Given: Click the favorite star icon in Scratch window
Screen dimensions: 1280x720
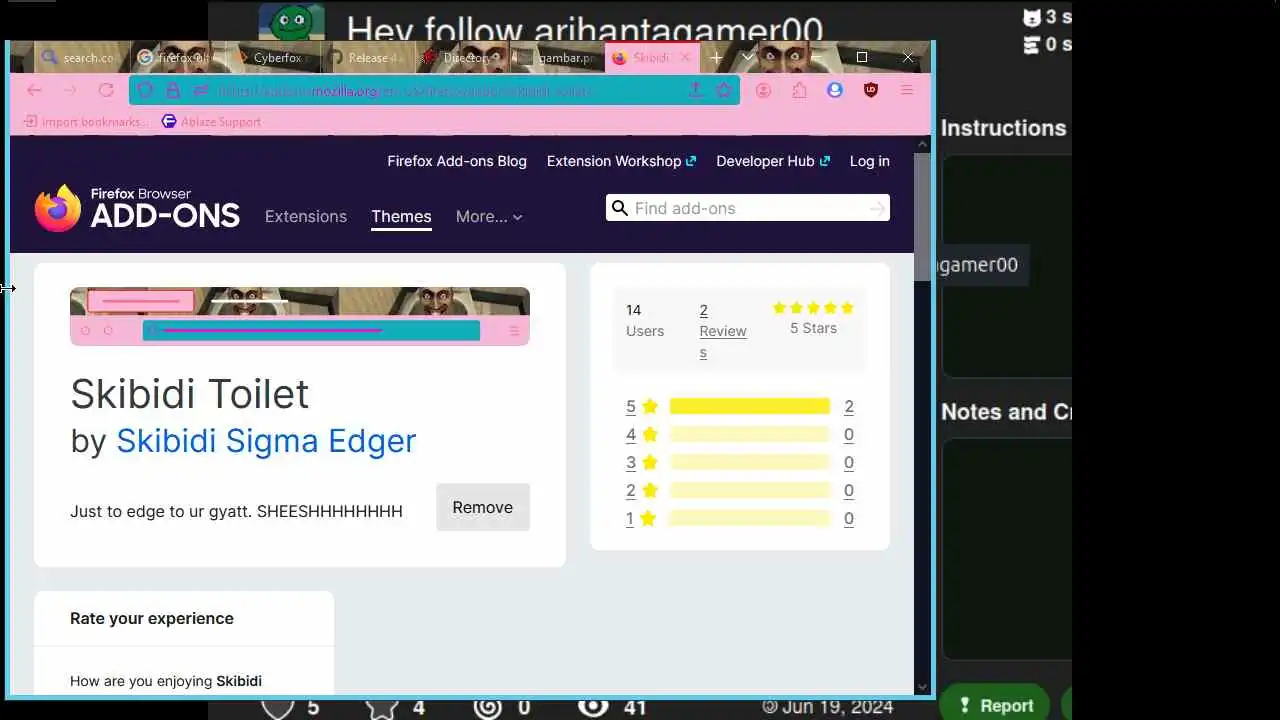Looking at the screenshot, I should pos(382,707).
